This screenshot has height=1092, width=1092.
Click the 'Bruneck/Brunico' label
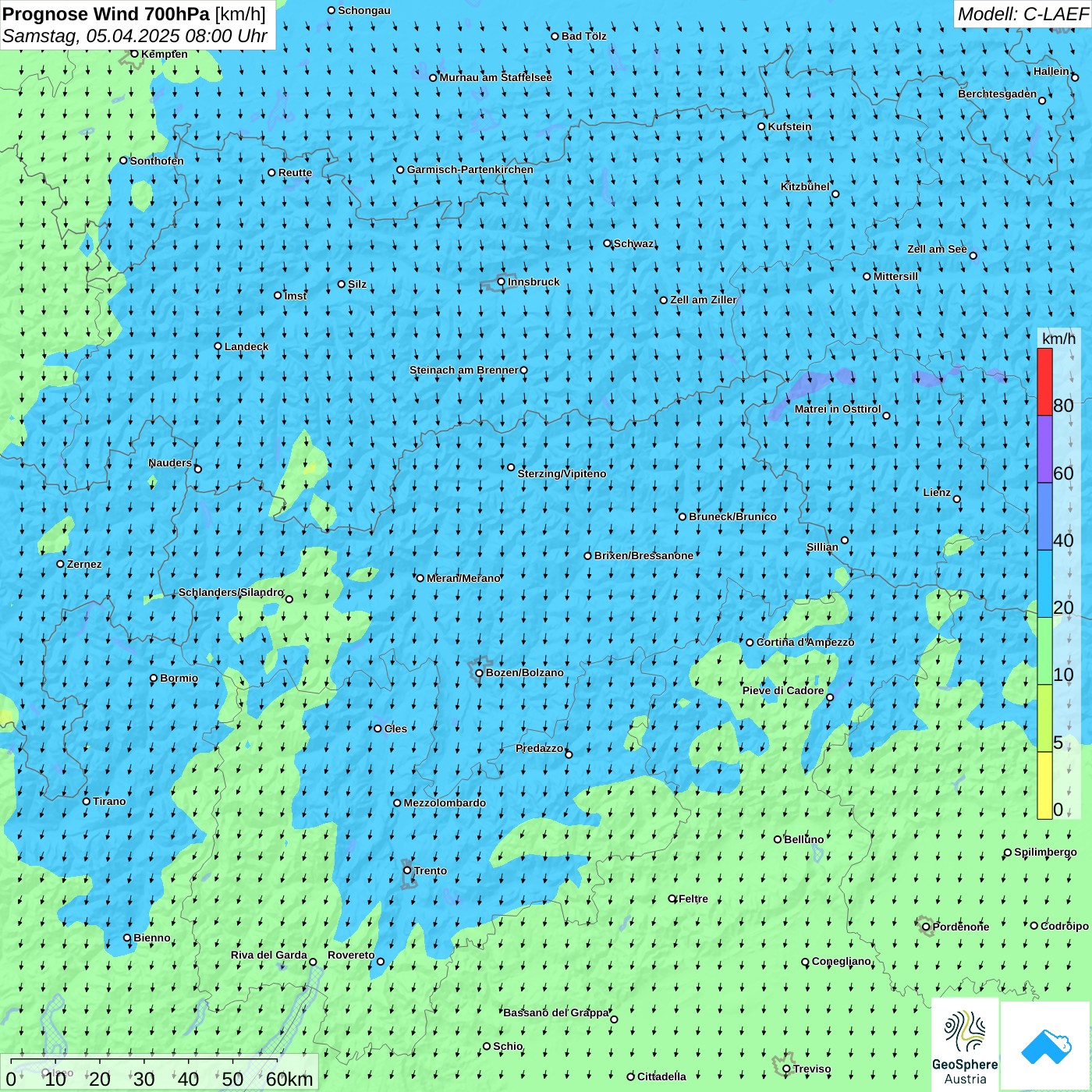tap(732, 516)
